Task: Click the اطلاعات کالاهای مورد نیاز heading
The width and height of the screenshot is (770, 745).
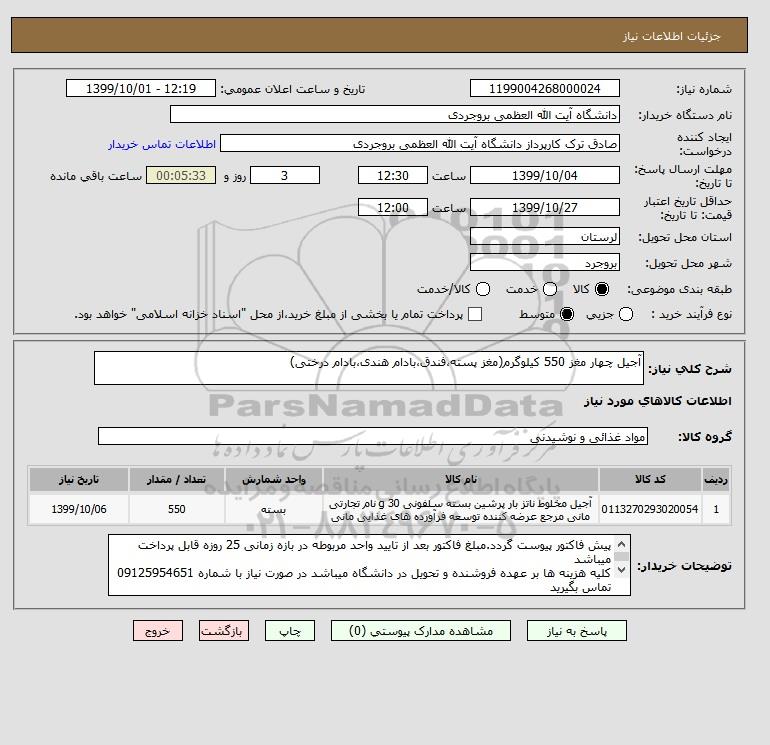Action: [x=658, y=401]
